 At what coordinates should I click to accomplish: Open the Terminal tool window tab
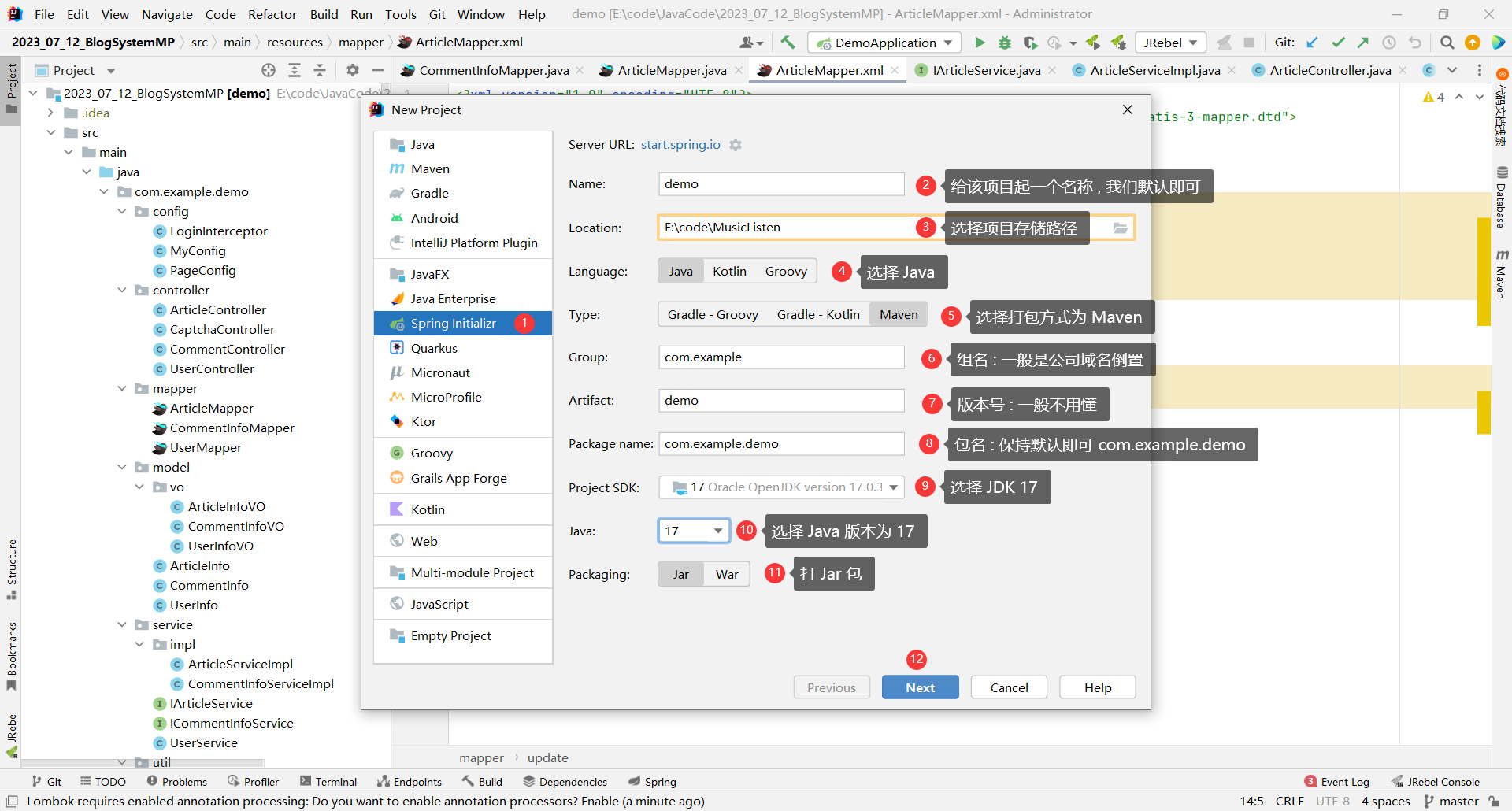(328, 781)
